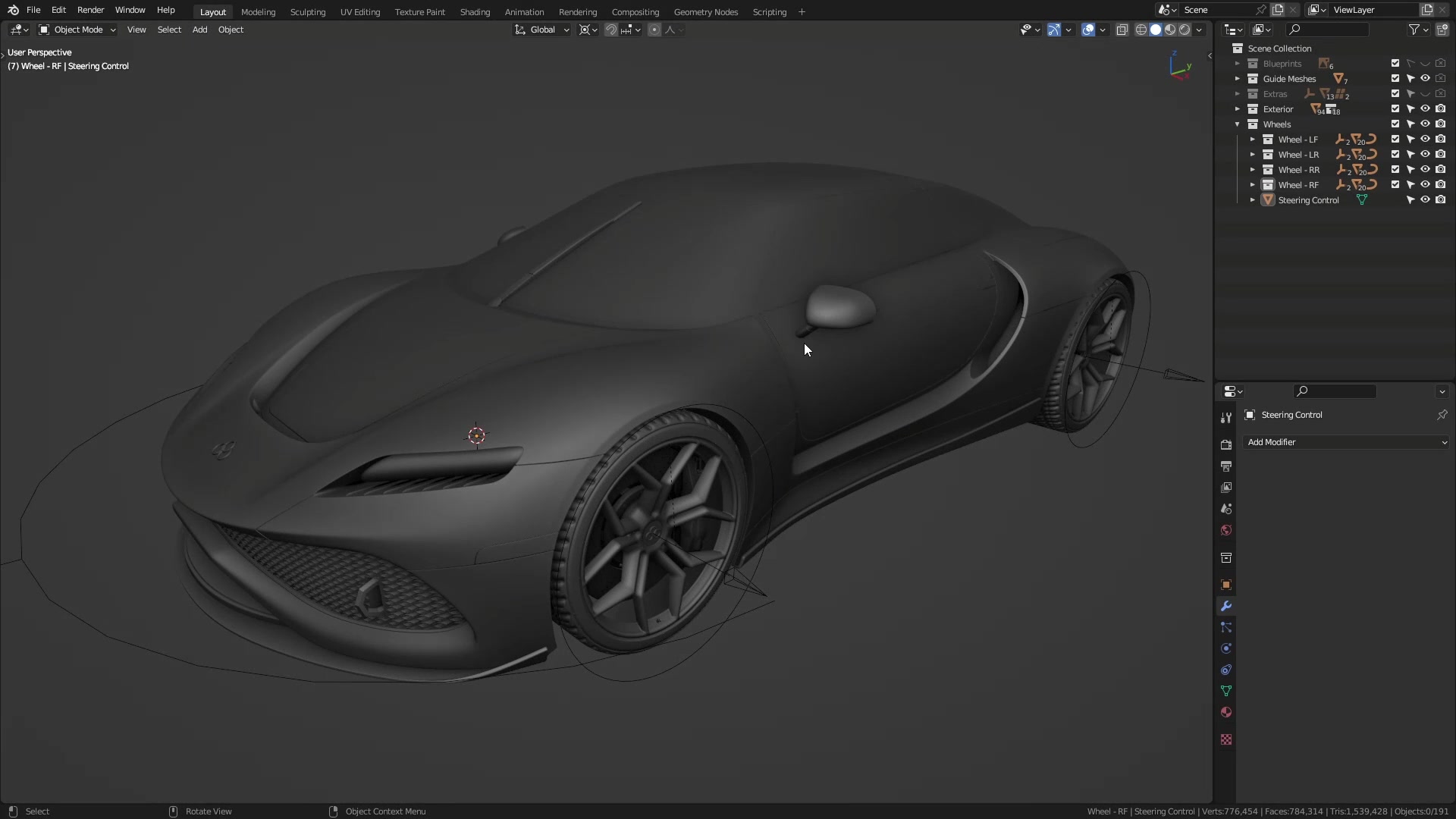Switch to the Shading workspace tab

(x=475, y=11)
